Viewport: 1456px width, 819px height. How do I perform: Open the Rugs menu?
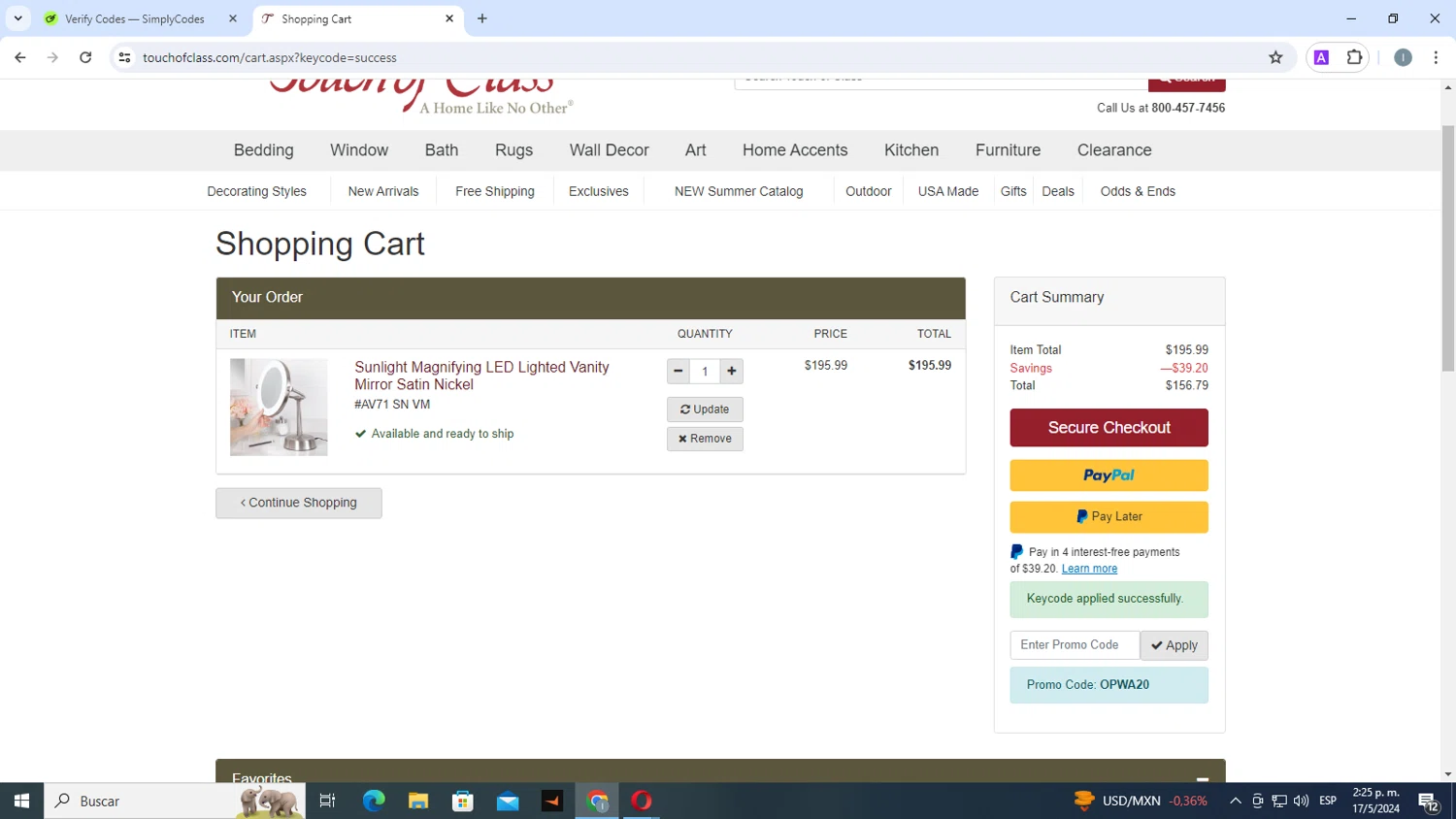(513, 150)
